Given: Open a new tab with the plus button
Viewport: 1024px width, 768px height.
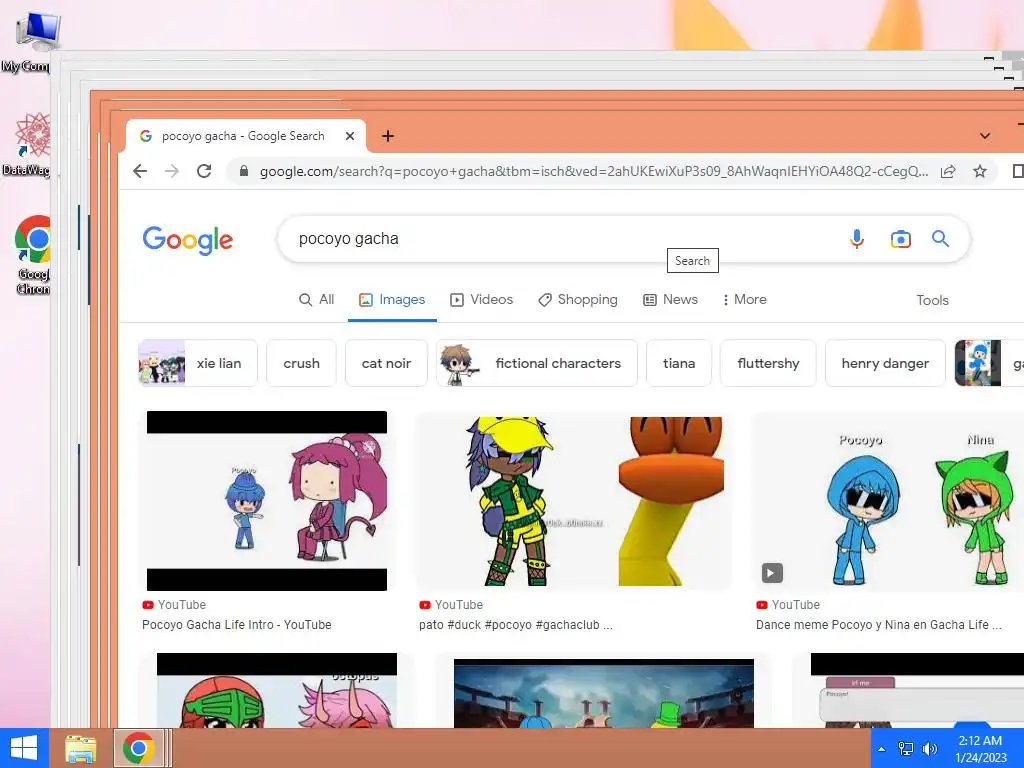Looking at the screenshot, I should [388, 136].
